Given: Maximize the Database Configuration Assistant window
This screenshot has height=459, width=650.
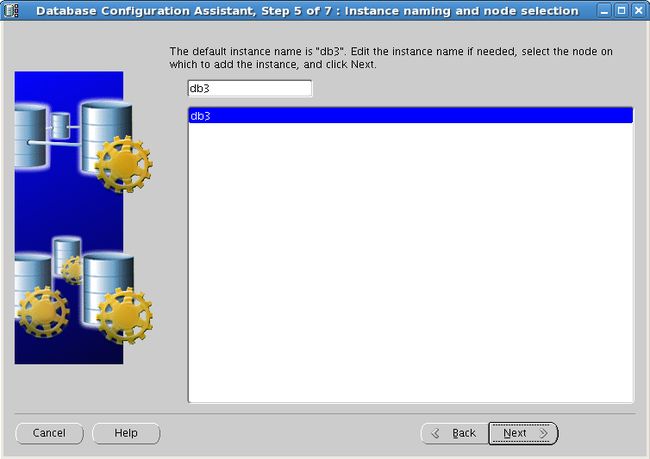Looking at the screenshot, I should (x=621, y=11).
